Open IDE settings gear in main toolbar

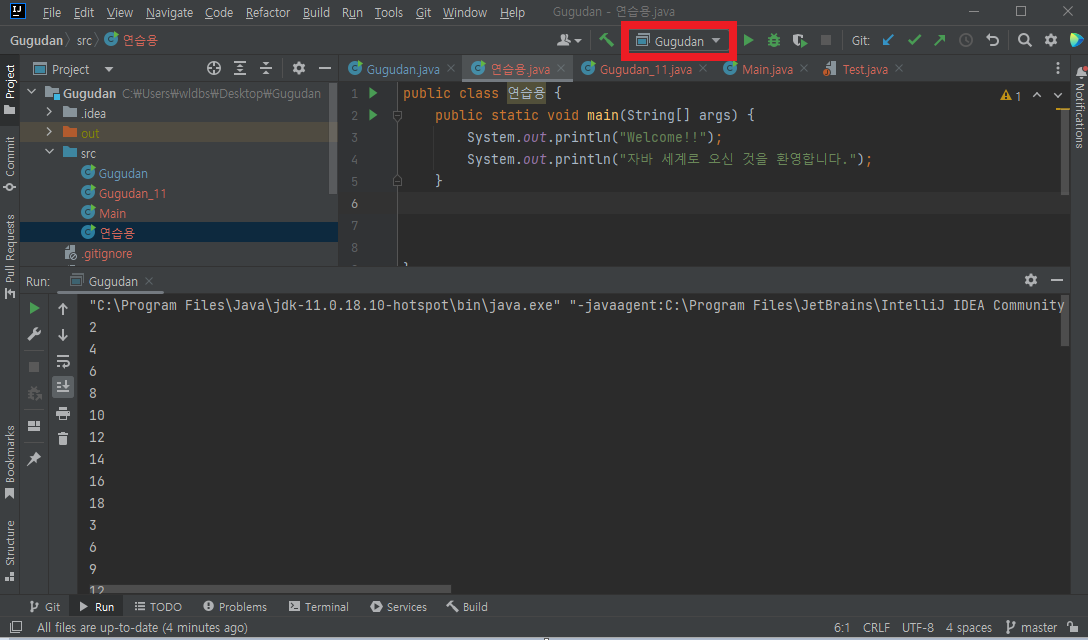pyautogui.click(x=1051, y=40)
